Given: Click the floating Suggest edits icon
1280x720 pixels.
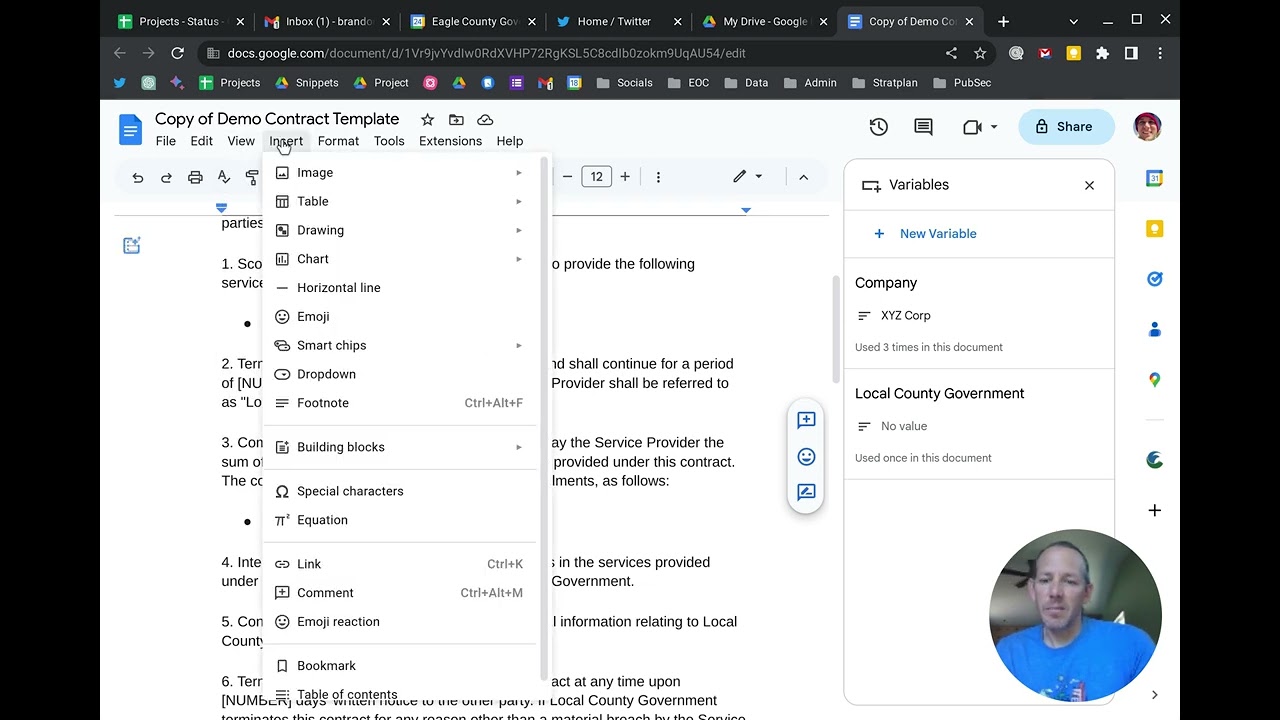Looking at the screenshot, I should pos(806,492).
